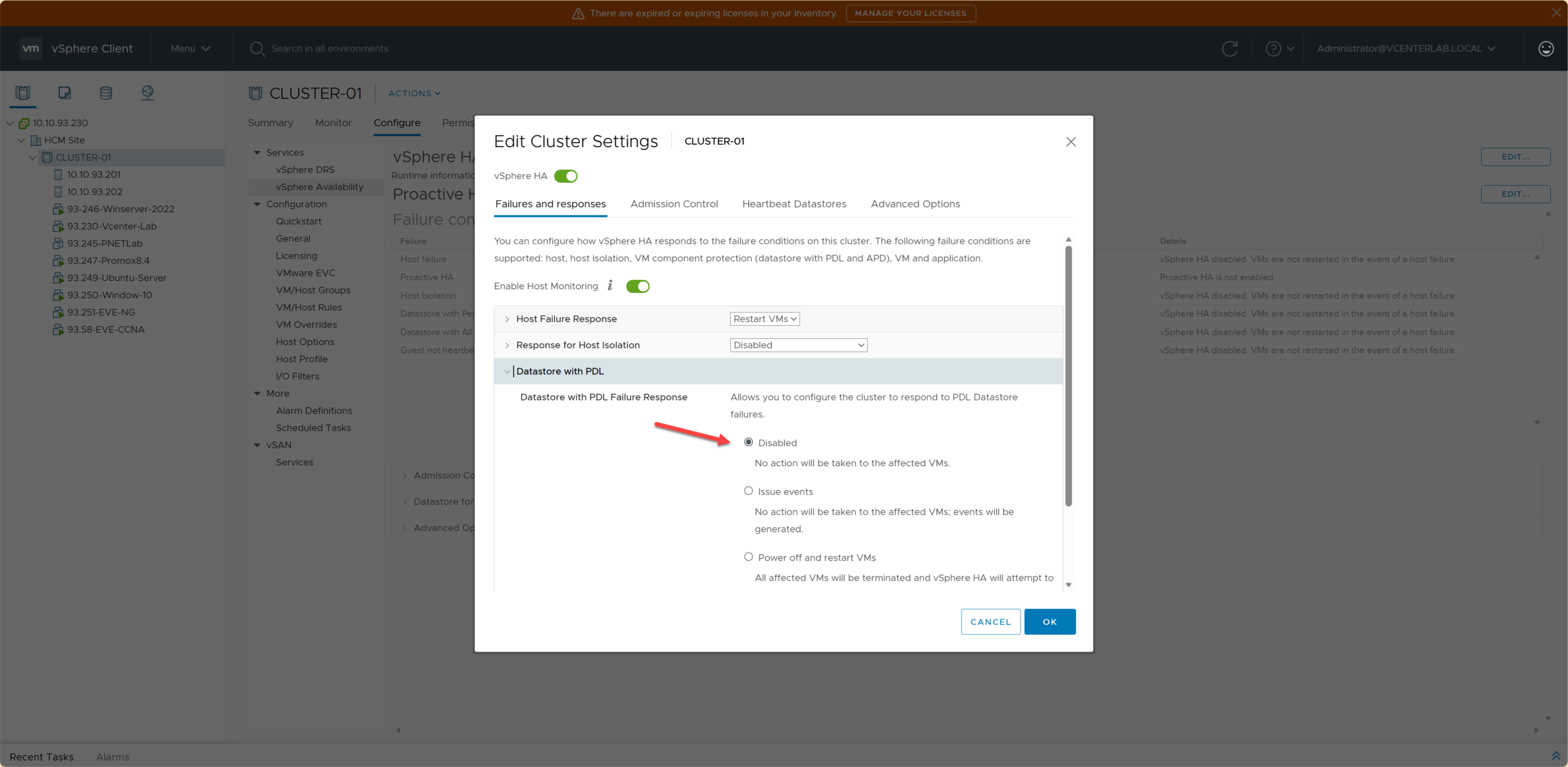
Task: Open the help question mark icon
Action: [x=1273, y=48]
